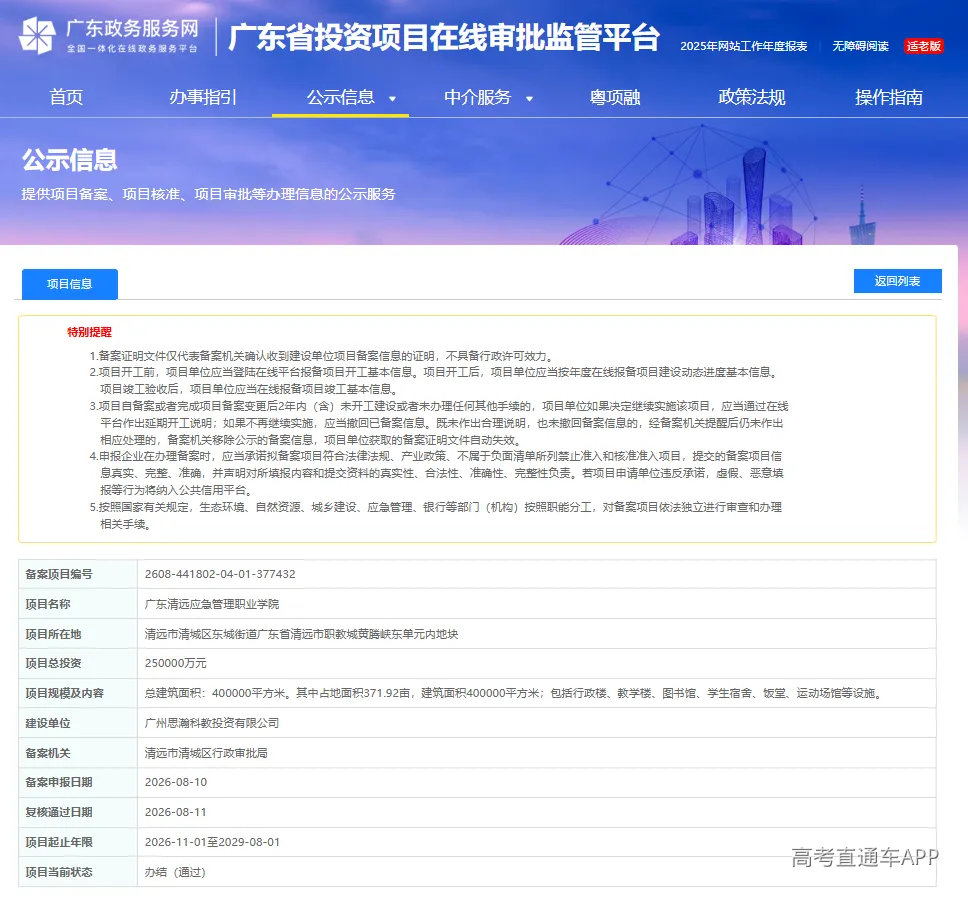Click the project period 2026-11-01至2029-08-01
Viewport: 968px width, 897px height.
point(212,842)
